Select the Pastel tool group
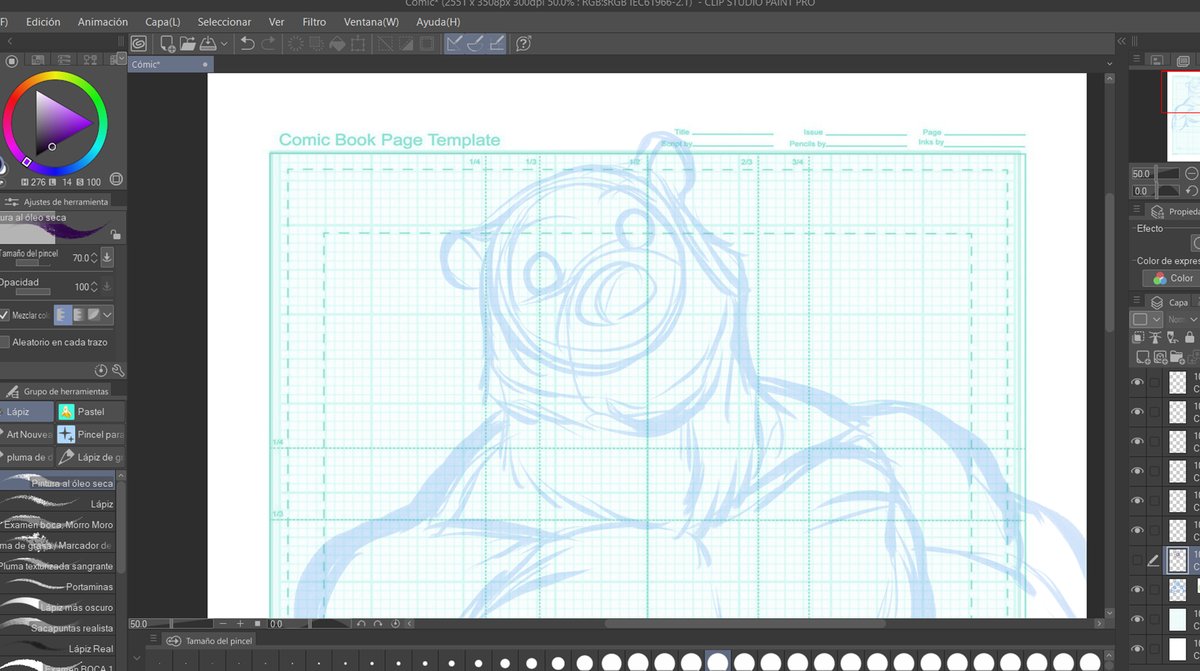The height and width of the screenshot is (671, 1200). pyautogui.click(x=90, y=412)
